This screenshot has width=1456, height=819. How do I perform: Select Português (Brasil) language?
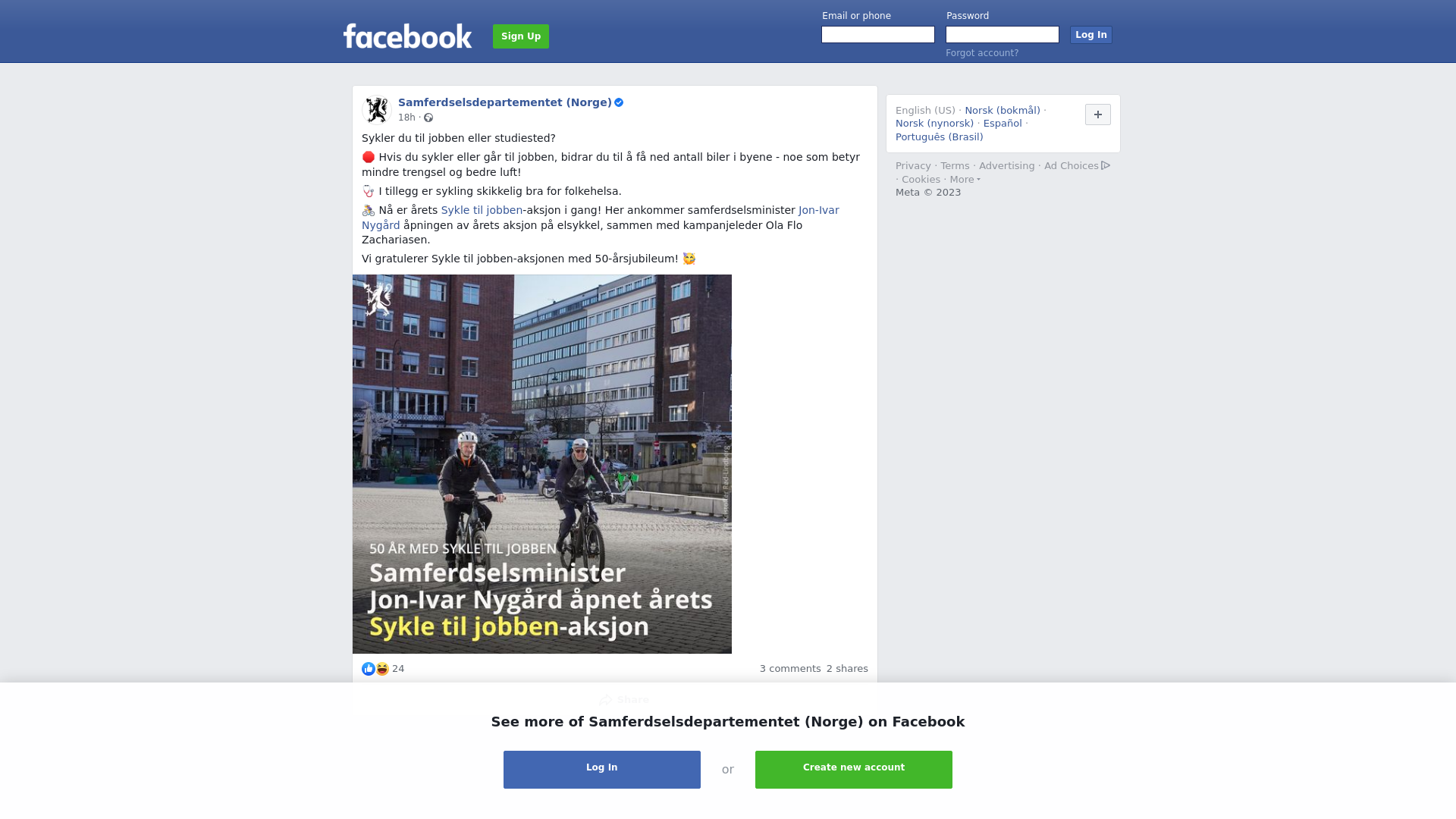coord(939,137)
